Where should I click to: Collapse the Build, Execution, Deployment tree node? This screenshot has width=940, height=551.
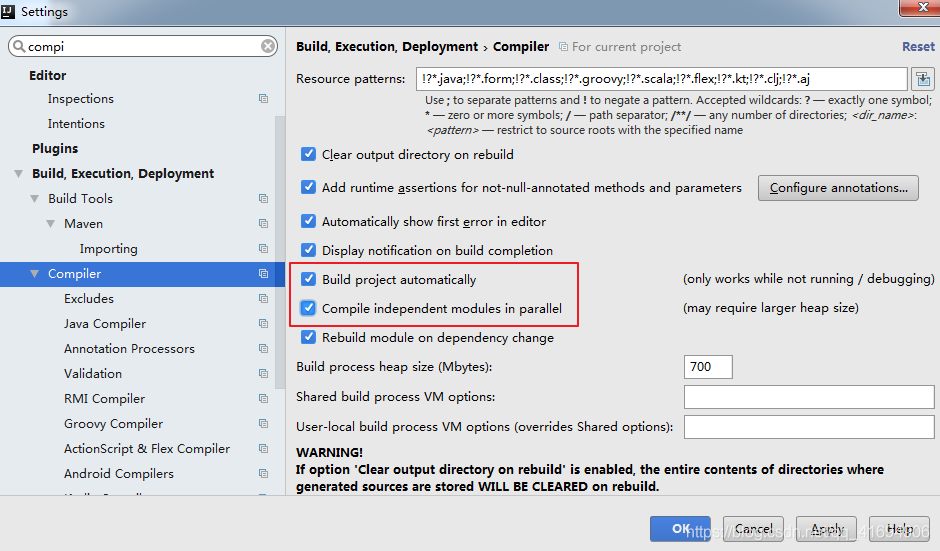click(x=19, y=174)
